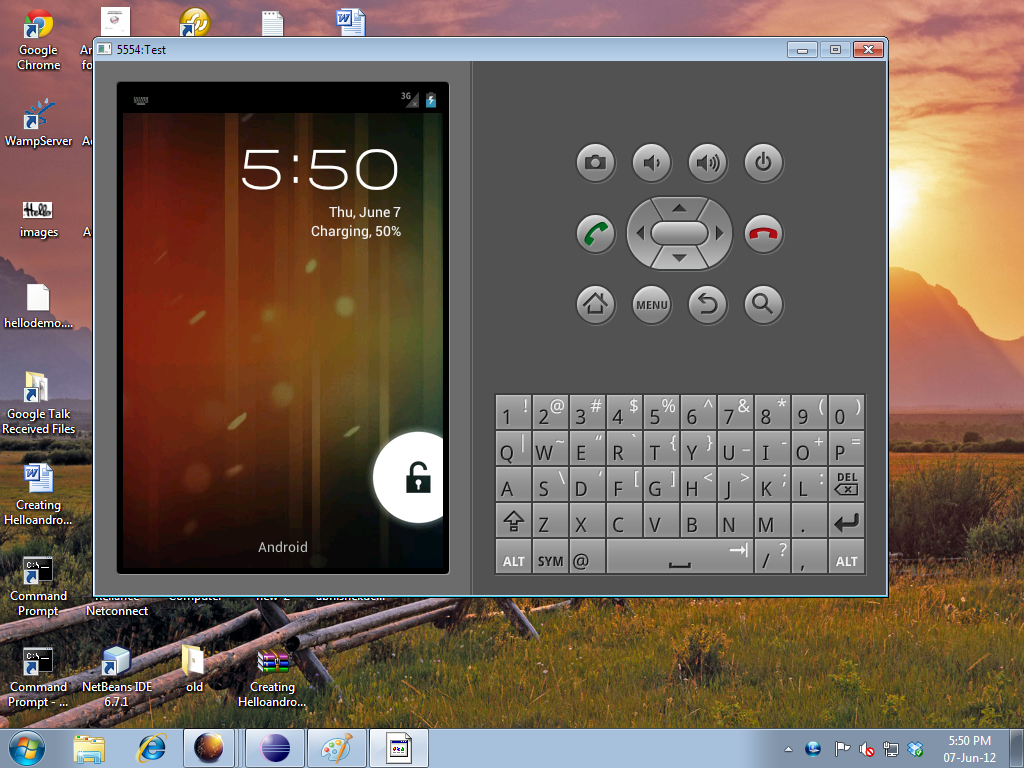Viewport: 1024px width, 768px height.
Task: Click the SYM key
Action: pos(550,558)
